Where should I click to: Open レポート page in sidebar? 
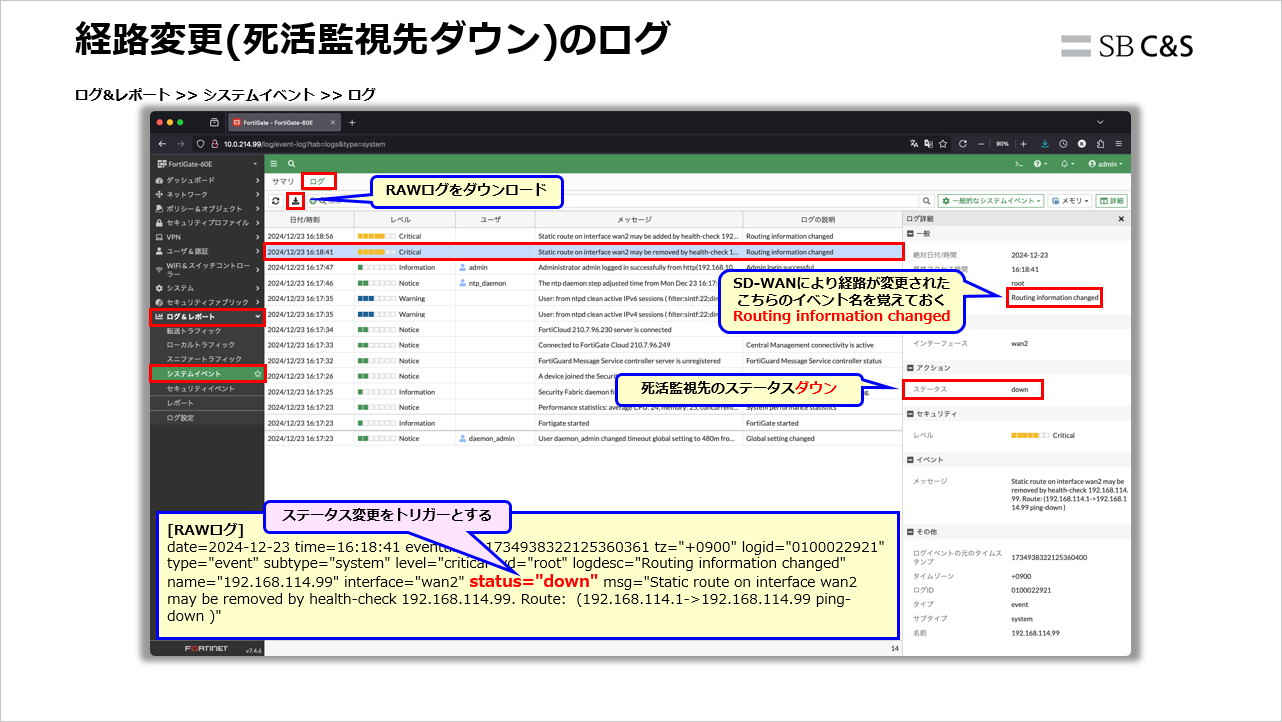[207, 402]
